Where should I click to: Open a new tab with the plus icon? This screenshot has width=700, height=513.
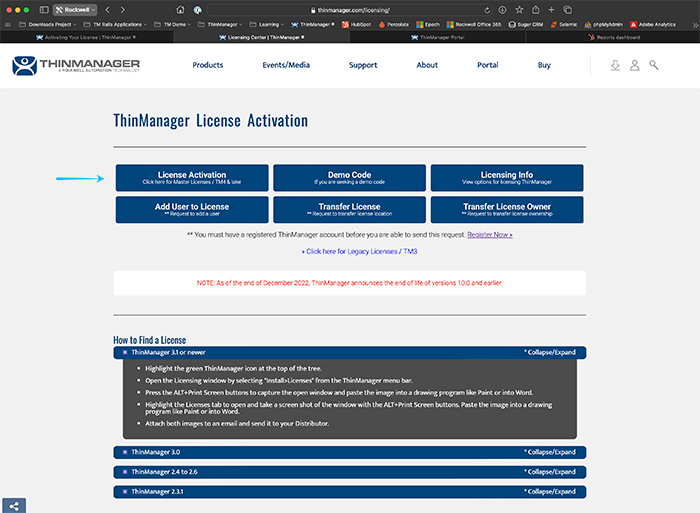coord(551,9)
